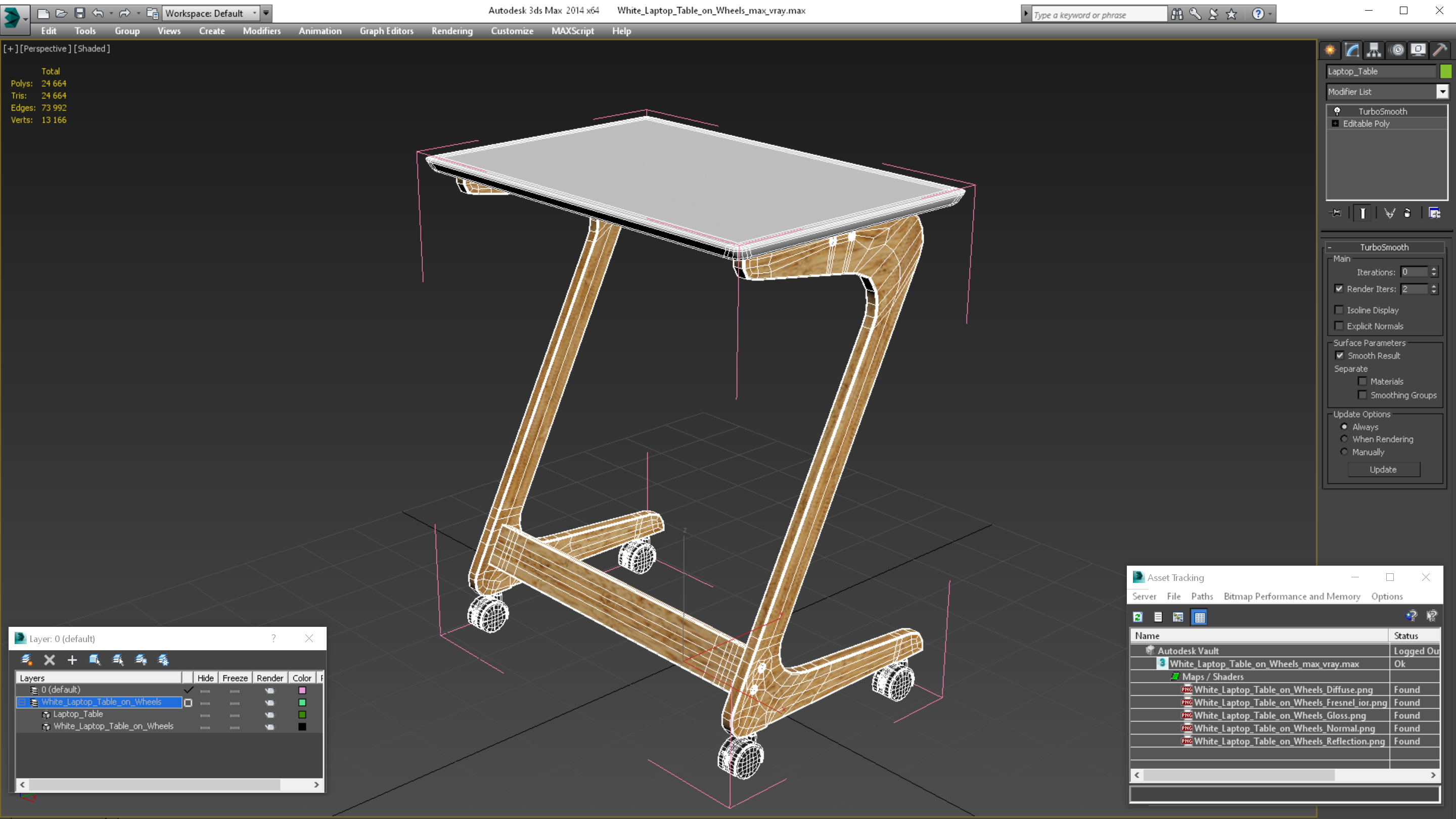1456x819 pixels.
Task: Open the Modifier List dropdown
Action: [x=1442, y=92]
